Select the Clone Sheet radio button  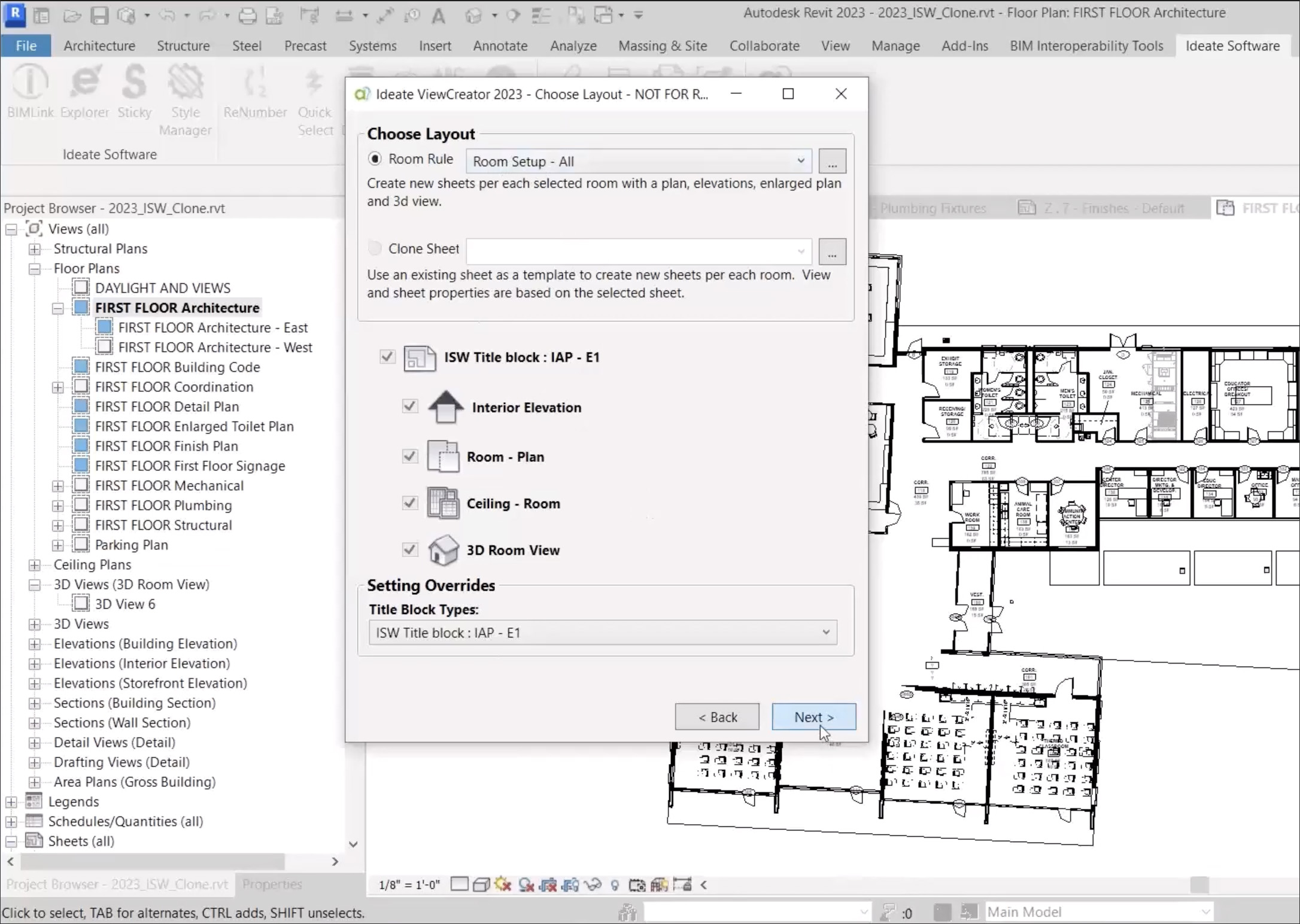coord(375,248)
